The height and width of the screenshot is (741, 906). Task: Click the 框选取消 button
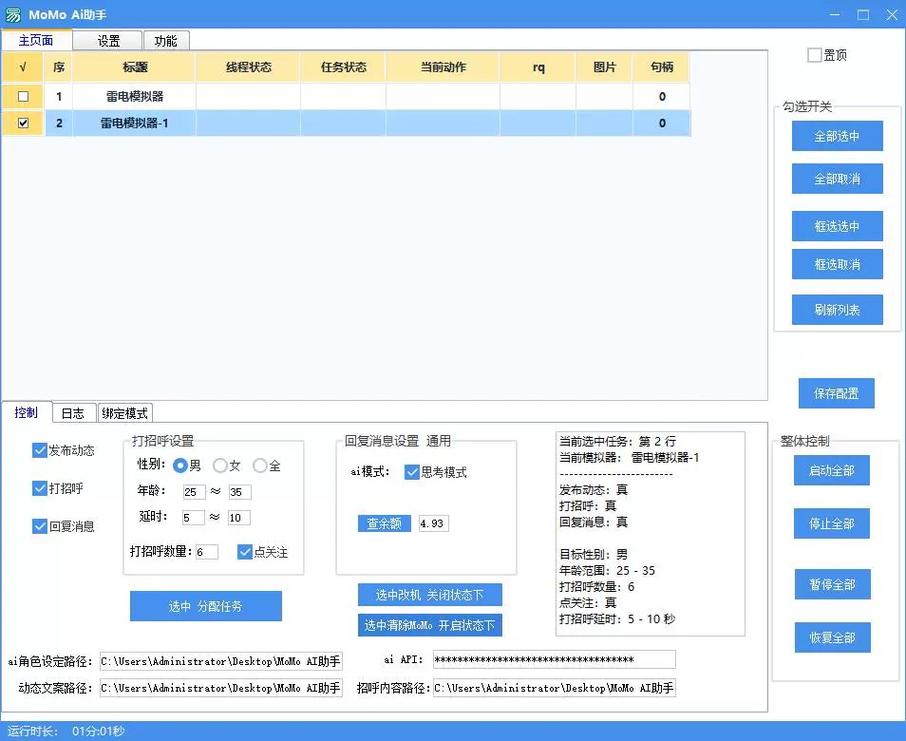click(837, 264)
